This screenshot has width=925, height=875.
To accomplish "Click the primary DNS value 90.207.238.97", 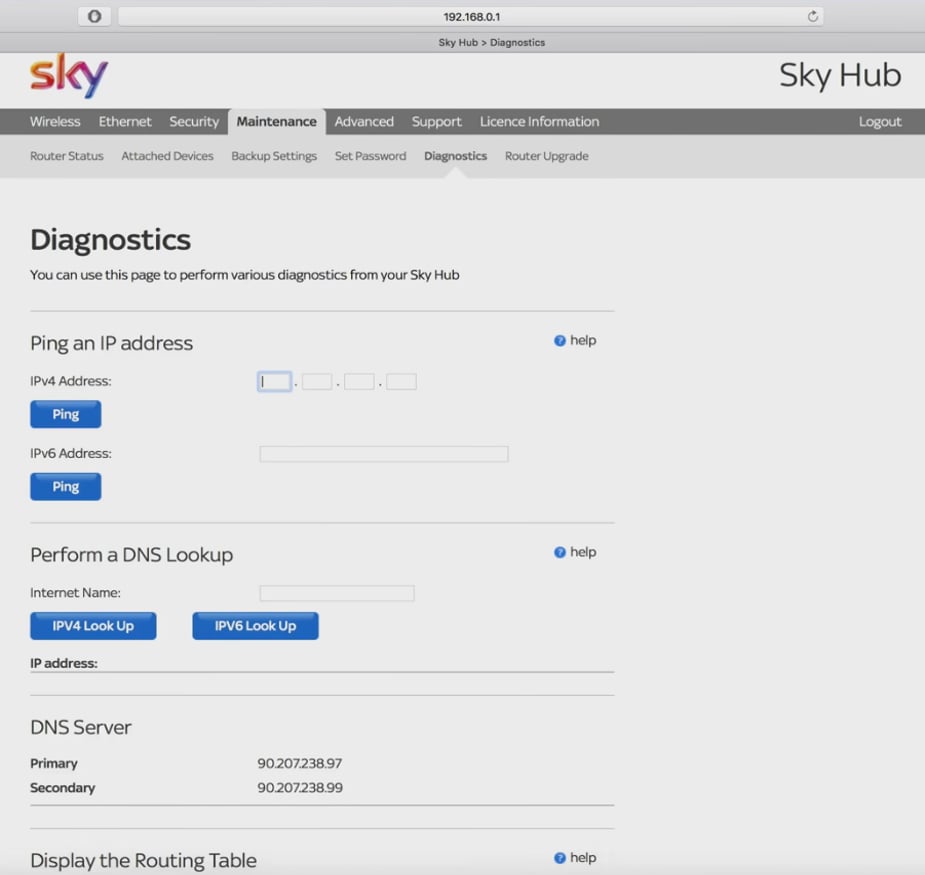I will coord(300,763).
